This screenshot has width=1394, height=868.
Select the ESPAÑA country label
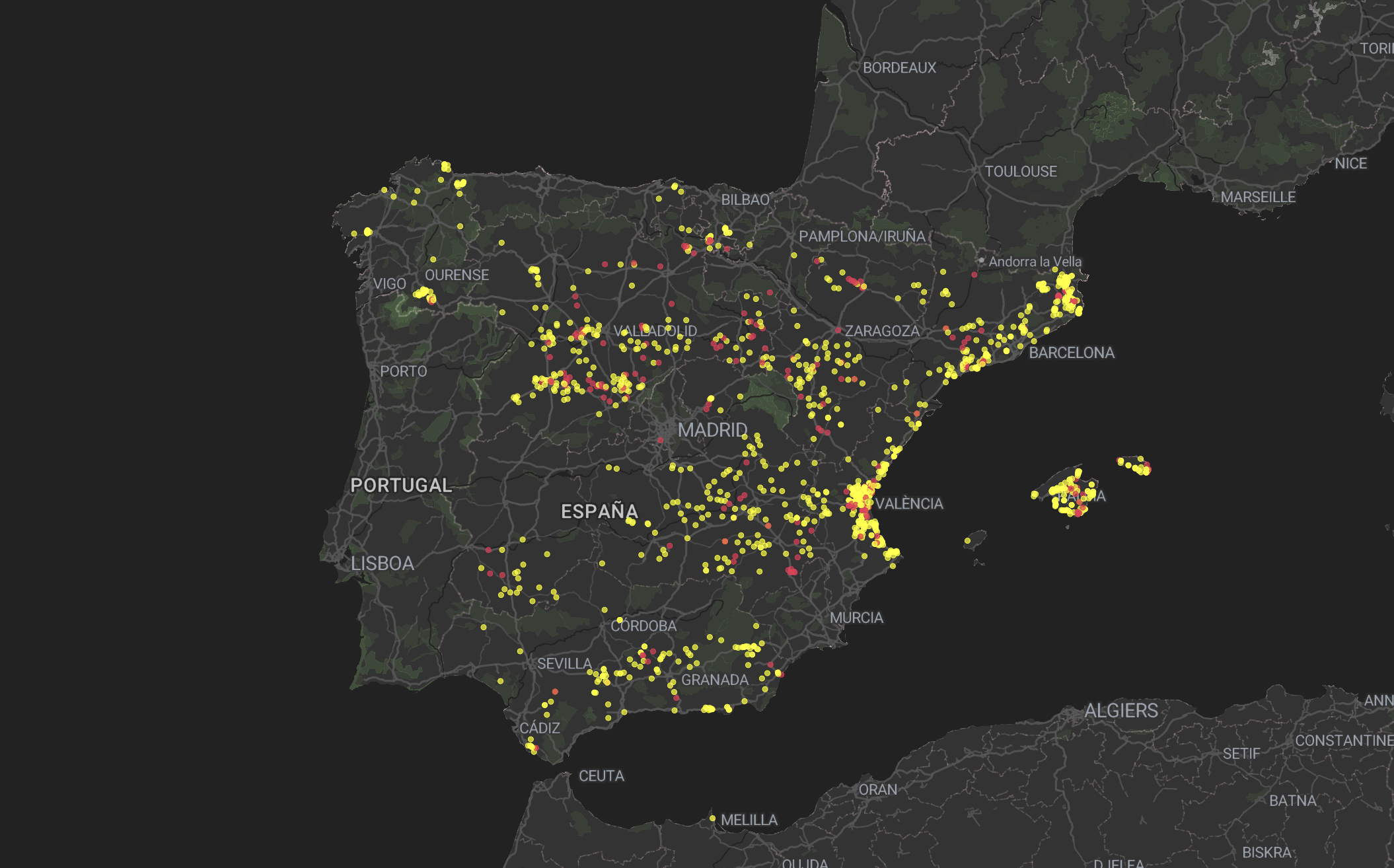(x=599, y=511)
